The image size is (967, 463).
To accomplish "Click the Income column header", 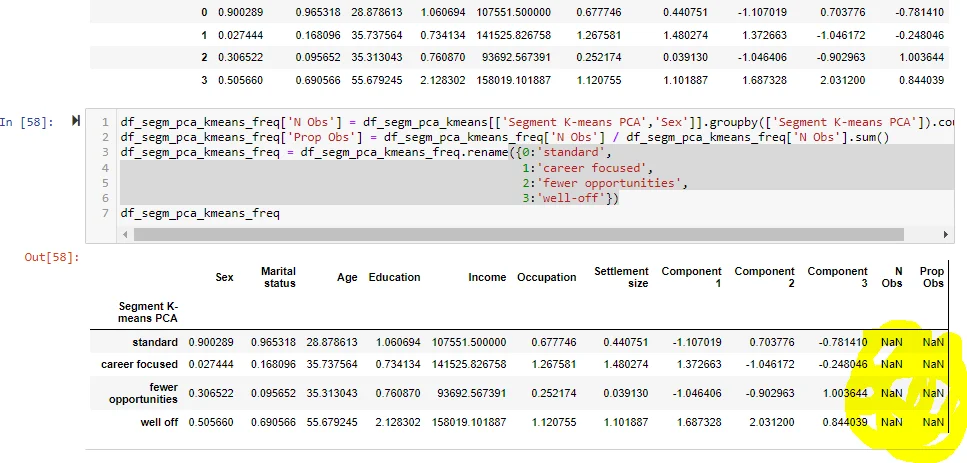I will tap(486, 277).
